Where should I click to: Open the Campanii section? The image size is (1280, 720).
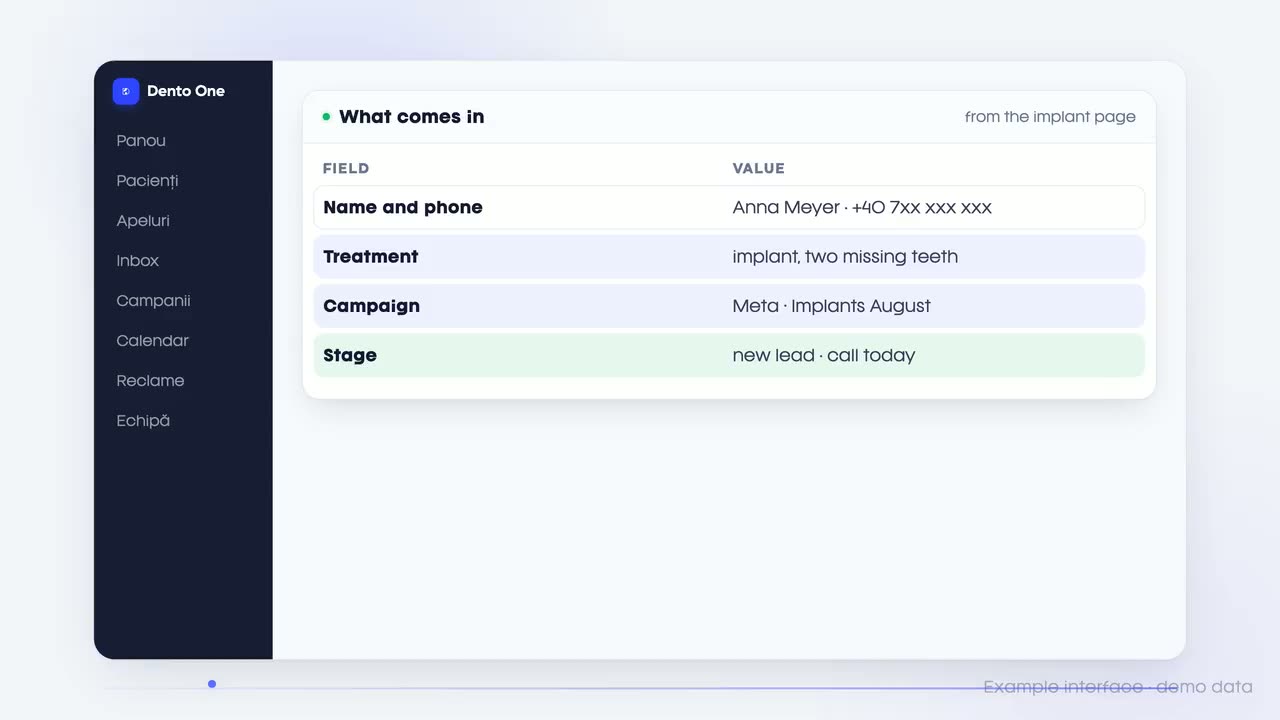(153, 301)
